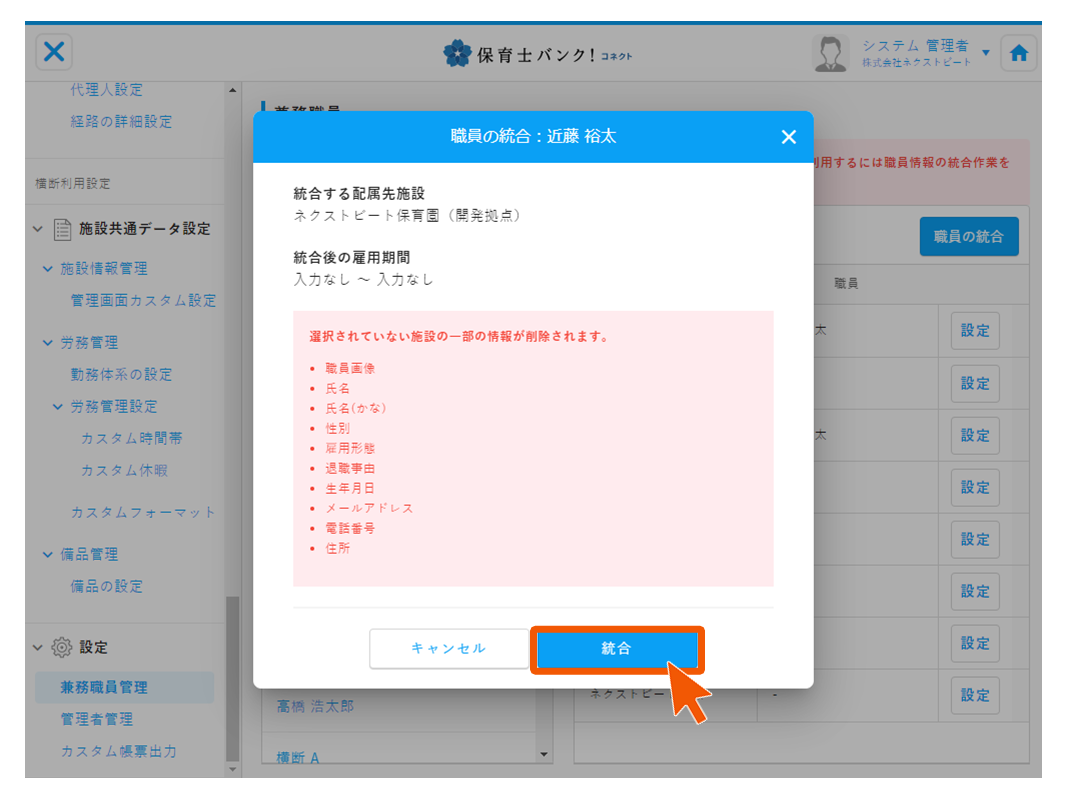Select 高橋 浩太郎 in the staff list
The image size is (1067, 800).
315,706
